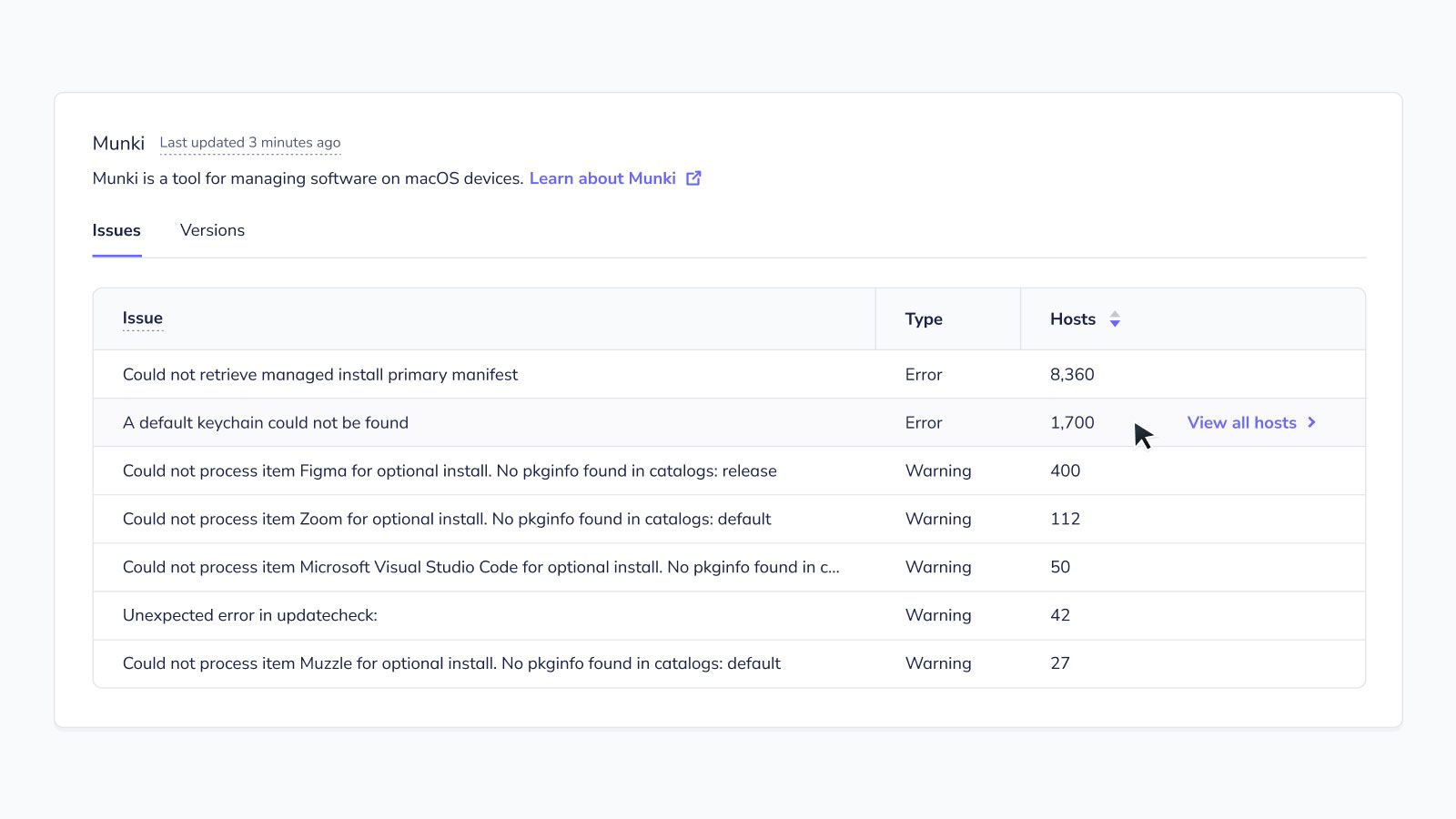Click Error type in the keychain row
The height and width of the screenshot is (819, 1456).
924,422
